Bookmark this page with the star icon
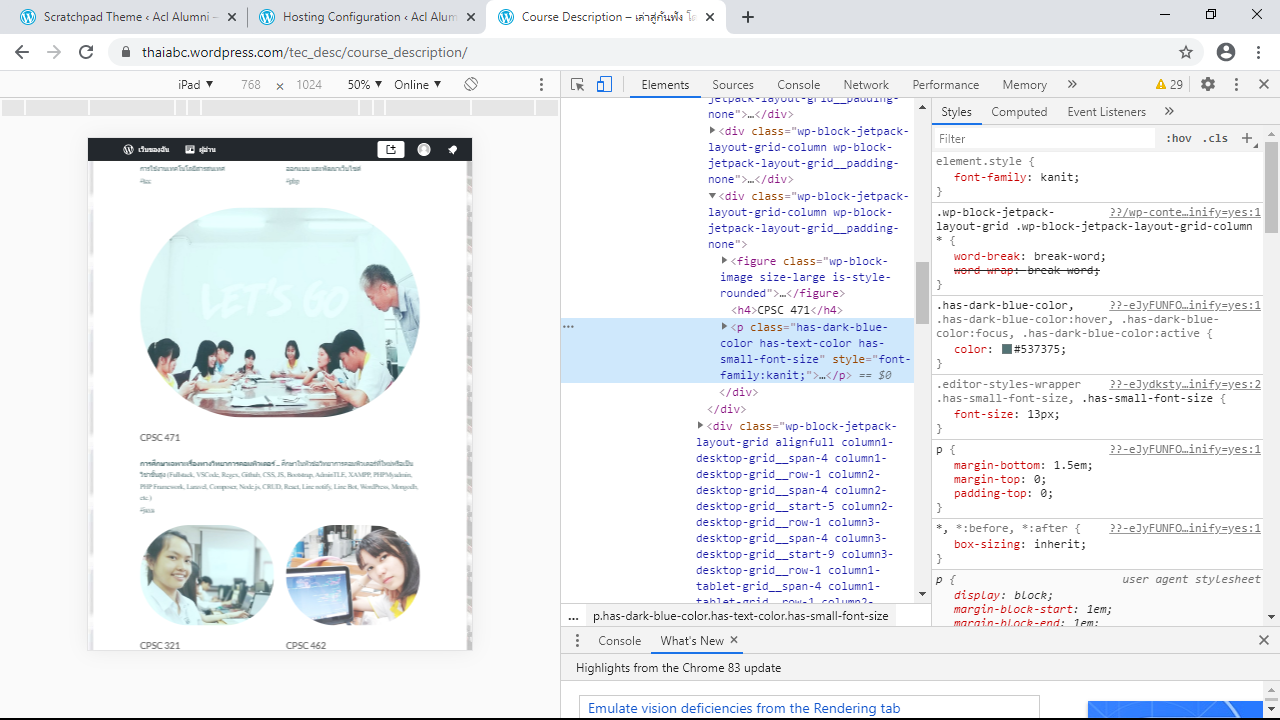This screenshot has width=1280, height=720. coord(1186,52)
